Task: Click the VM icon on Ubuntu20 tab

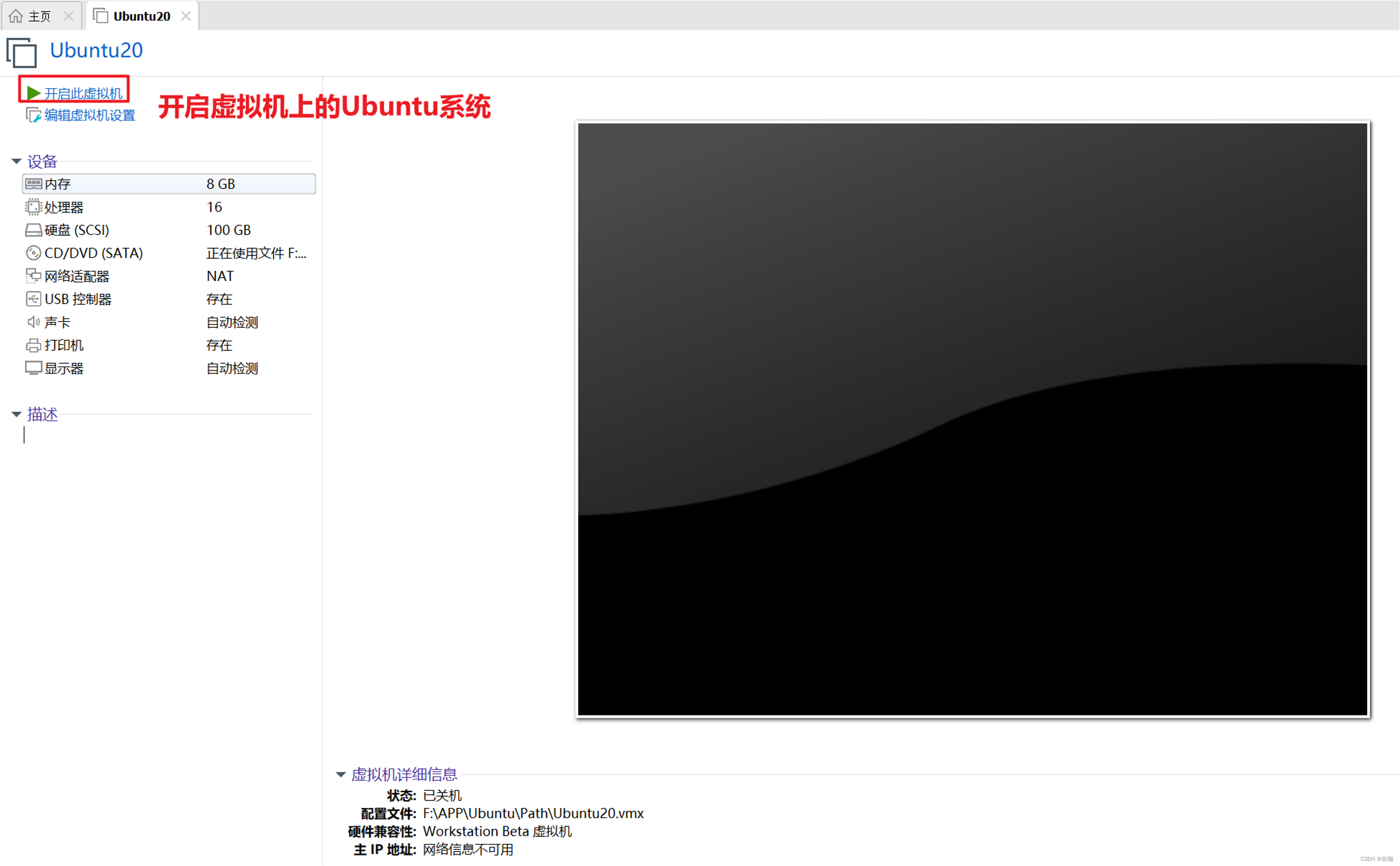Action: click(x=100, y=15)
